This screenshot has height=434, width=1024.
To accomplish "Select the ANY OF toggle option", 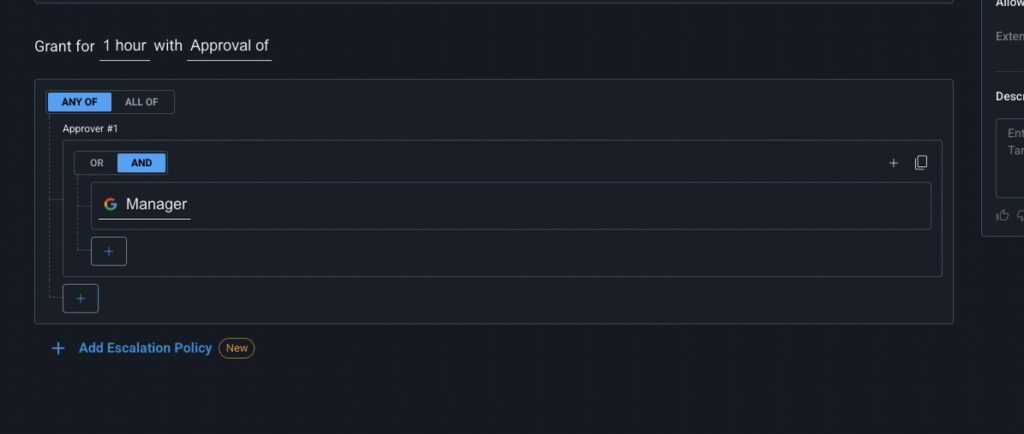I will pos(79,102).
